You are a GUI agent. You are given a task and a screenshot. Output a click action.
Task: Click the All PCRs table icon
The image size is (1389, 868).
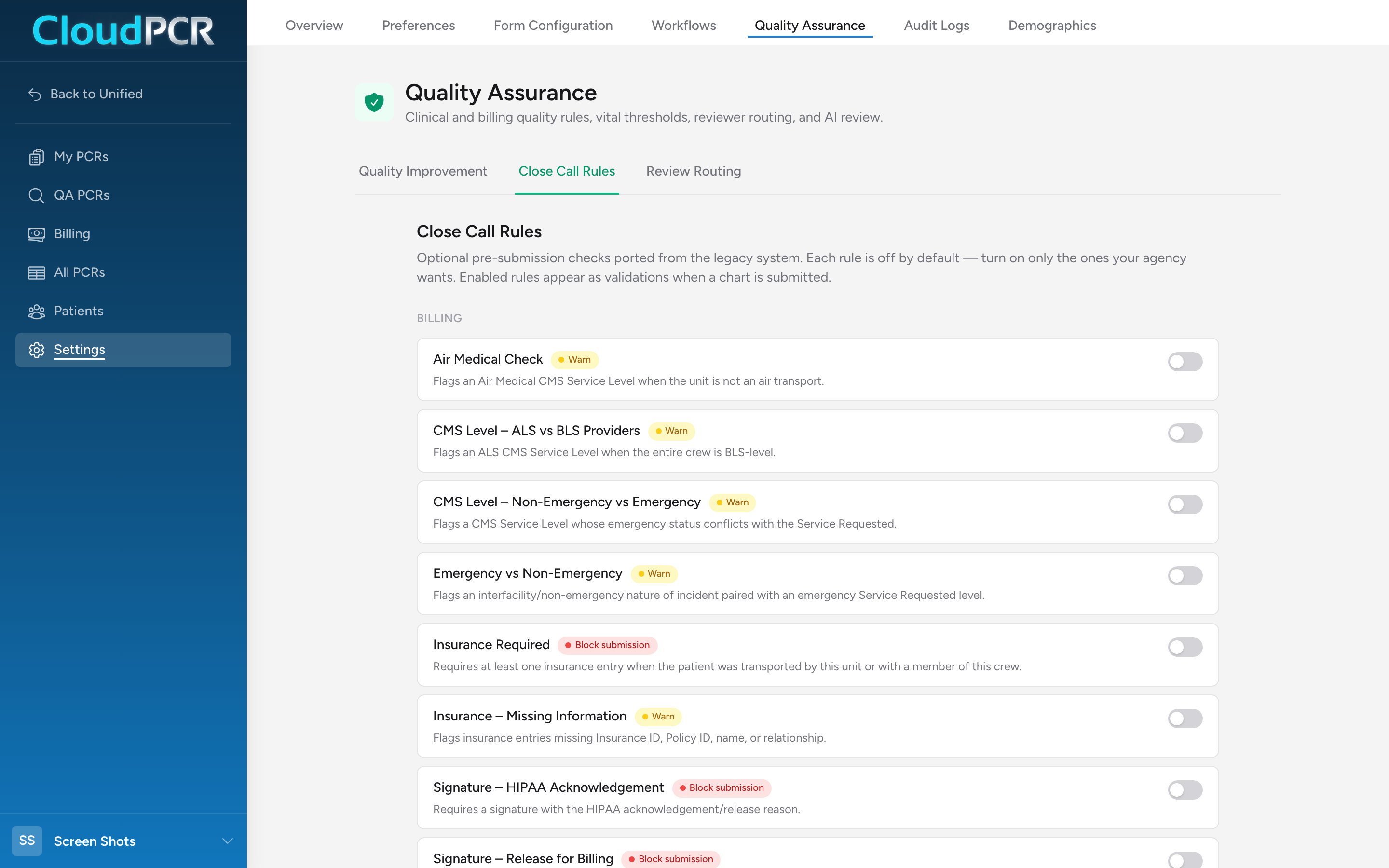tap(36, 272)
